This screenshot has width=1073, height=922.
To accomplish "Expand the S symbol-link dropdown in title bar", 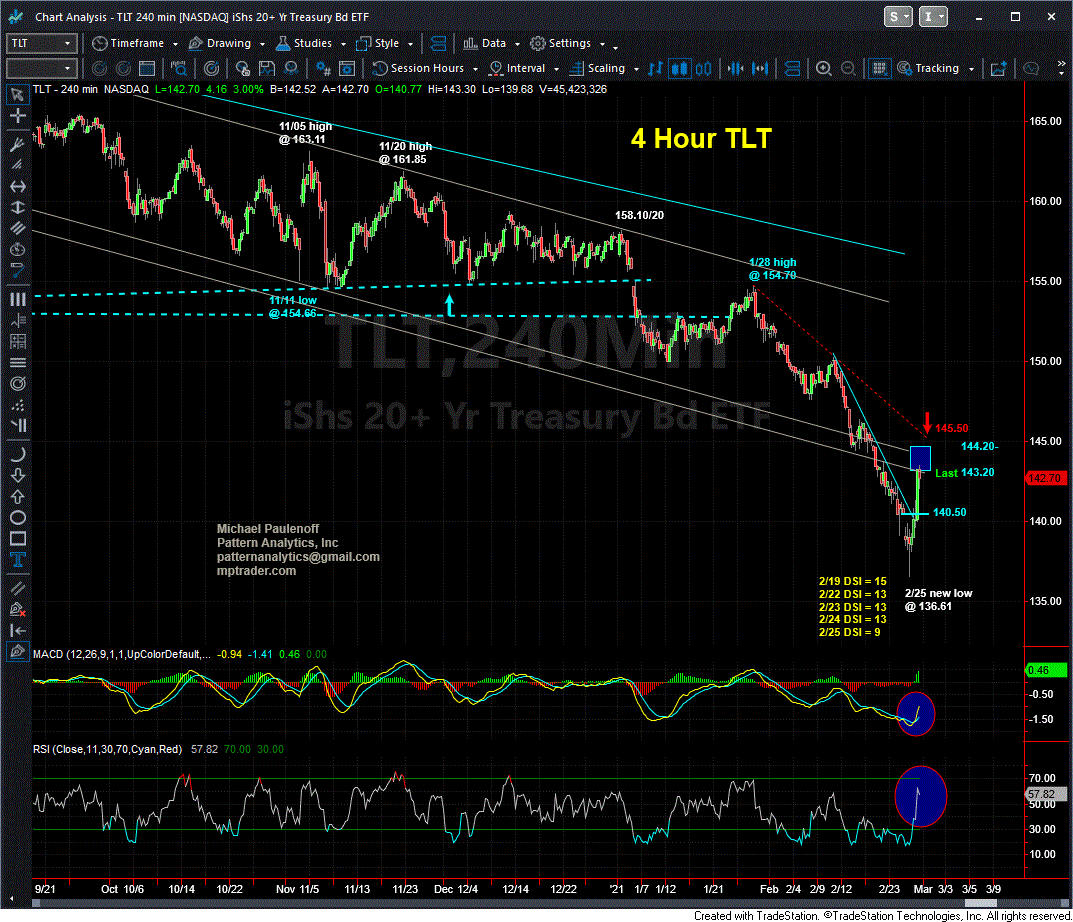I will point(898,17).
